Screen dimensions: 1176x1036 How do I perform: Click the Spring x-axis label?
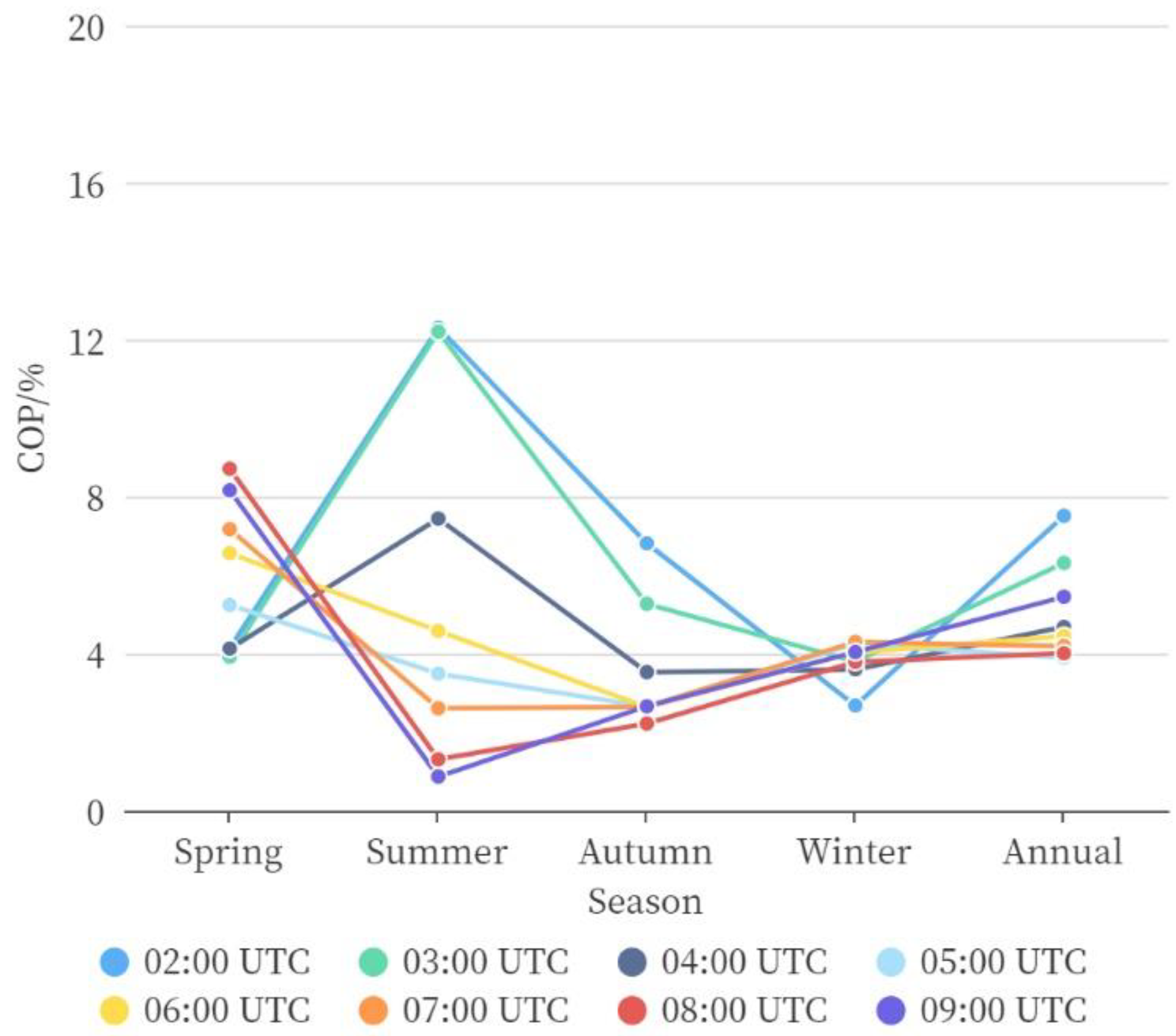(228, 853)
